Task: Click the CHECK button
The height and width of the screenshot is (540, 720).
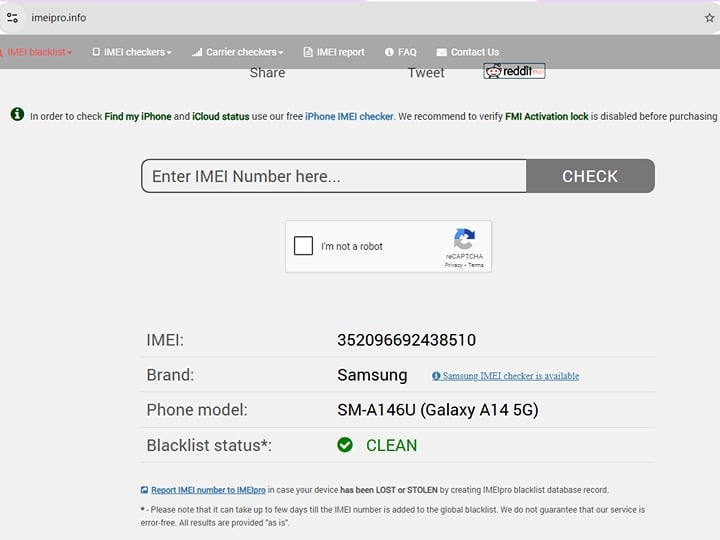Action: (x=590, y=176)
